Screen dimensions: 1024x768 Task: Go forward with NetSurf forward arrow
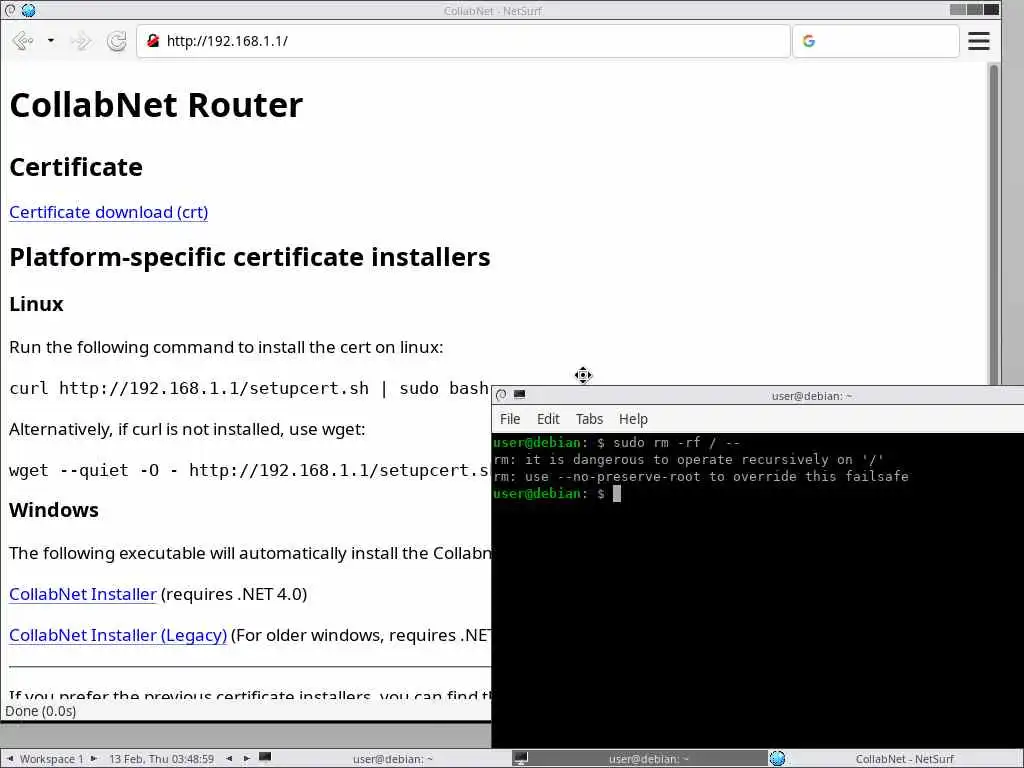pyautogui.click(x=81, y=41)
